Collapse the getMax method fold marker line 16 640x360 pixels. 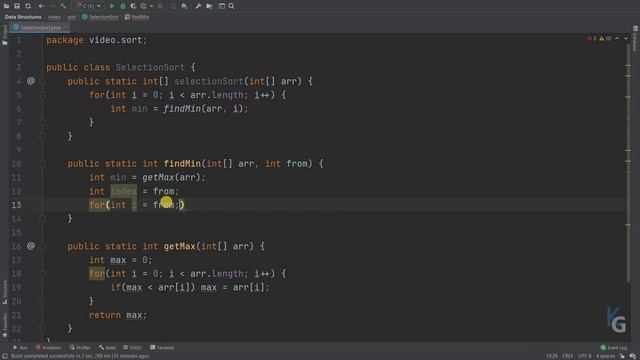coord(42,246)
